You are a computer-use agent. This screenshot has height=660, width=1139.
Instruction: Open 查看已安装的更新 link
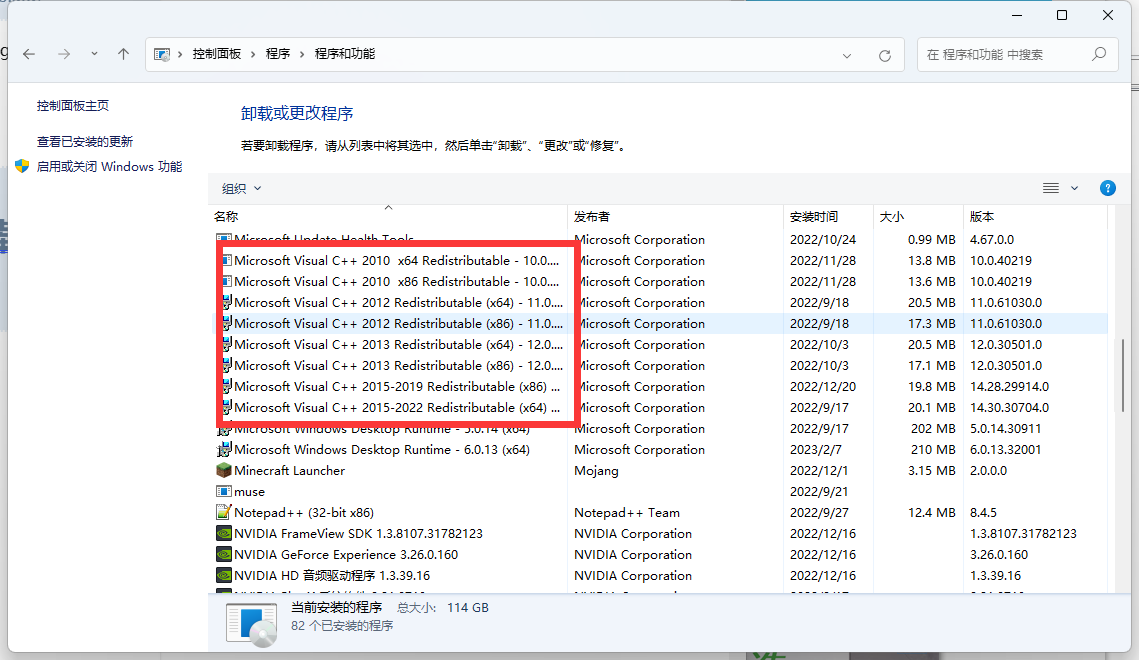point(85,142)
